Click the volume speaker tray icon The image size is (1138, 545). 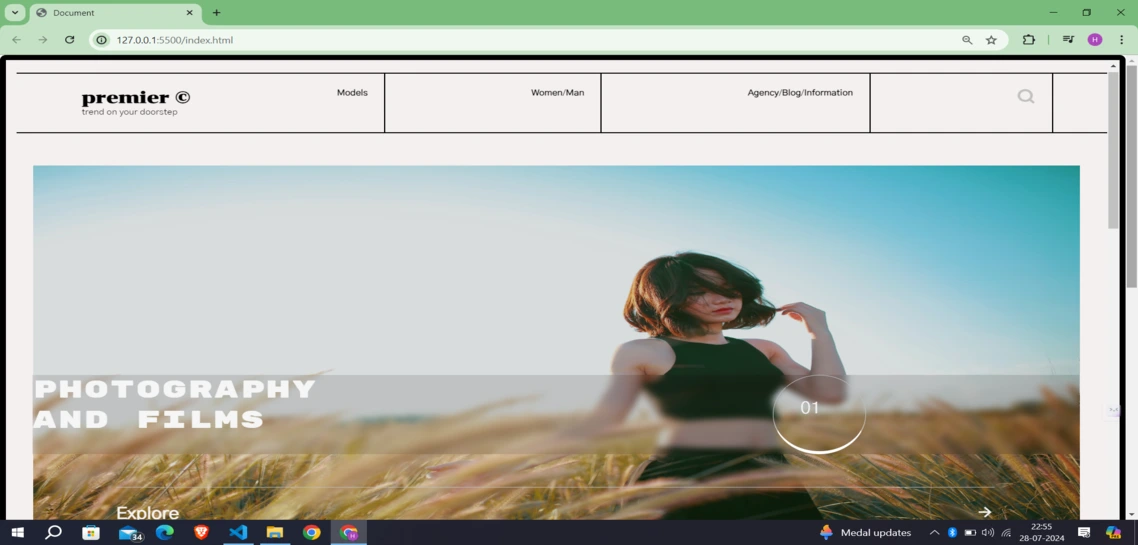[x=988, y=533]
